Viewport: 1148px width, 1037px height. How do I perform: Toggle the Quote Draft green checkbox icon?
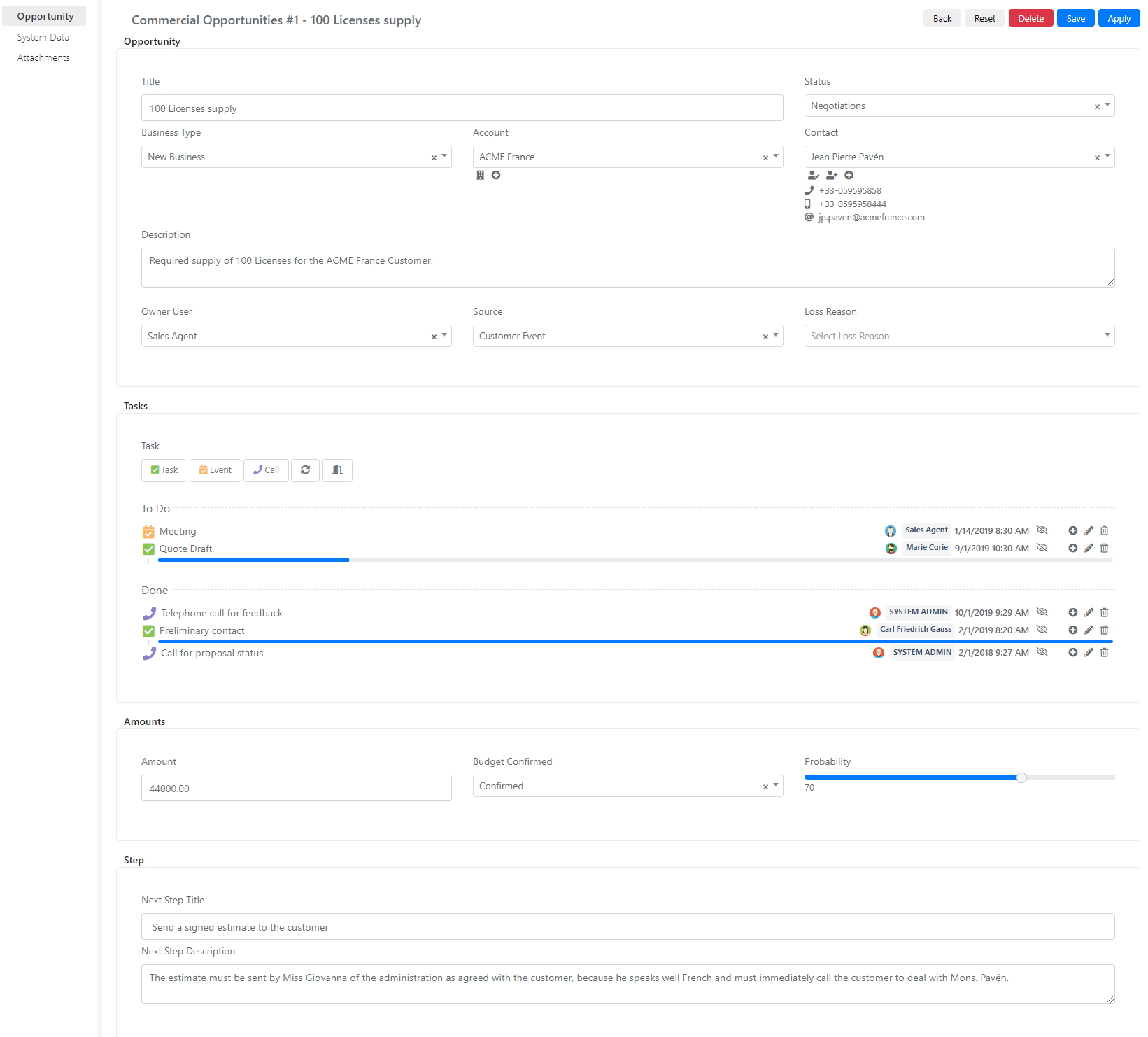148,549
